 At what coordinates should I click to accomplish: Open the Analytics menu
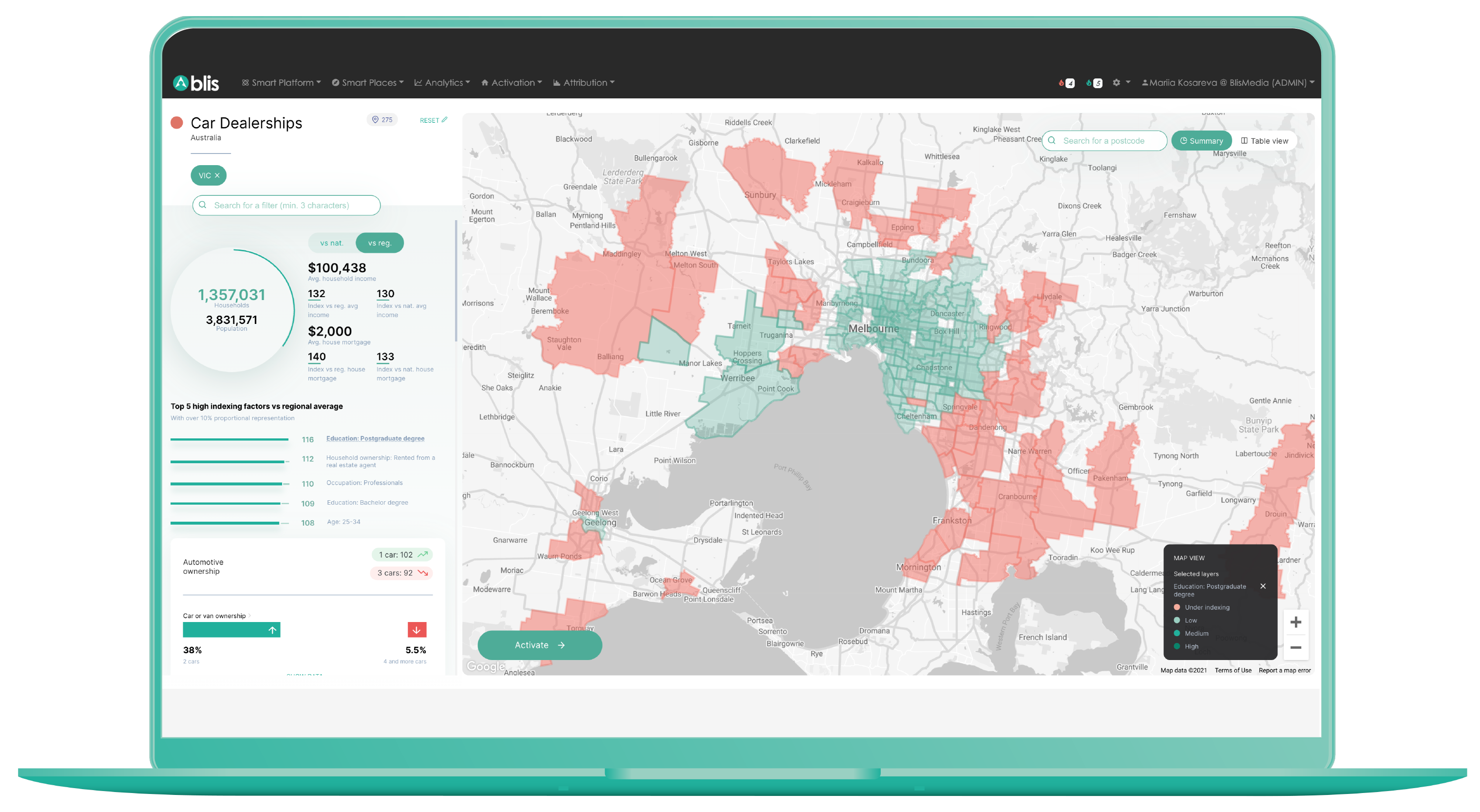tap(442, 83)
